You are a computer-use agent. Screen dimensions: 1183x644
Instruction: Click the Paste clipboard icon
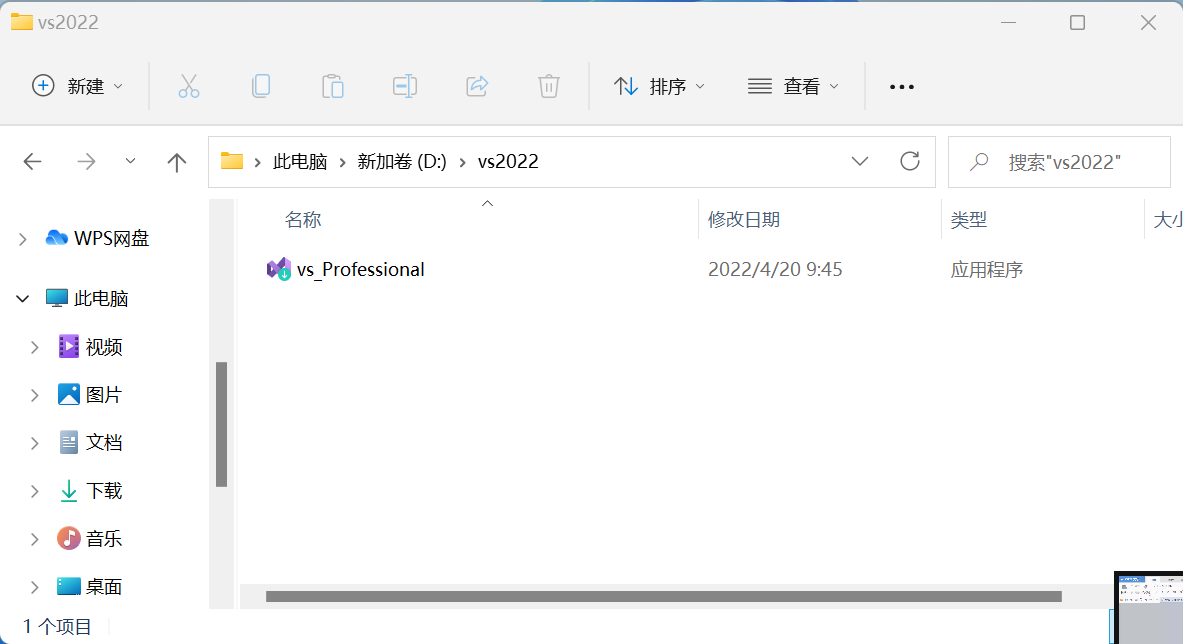tap(333, 87)
